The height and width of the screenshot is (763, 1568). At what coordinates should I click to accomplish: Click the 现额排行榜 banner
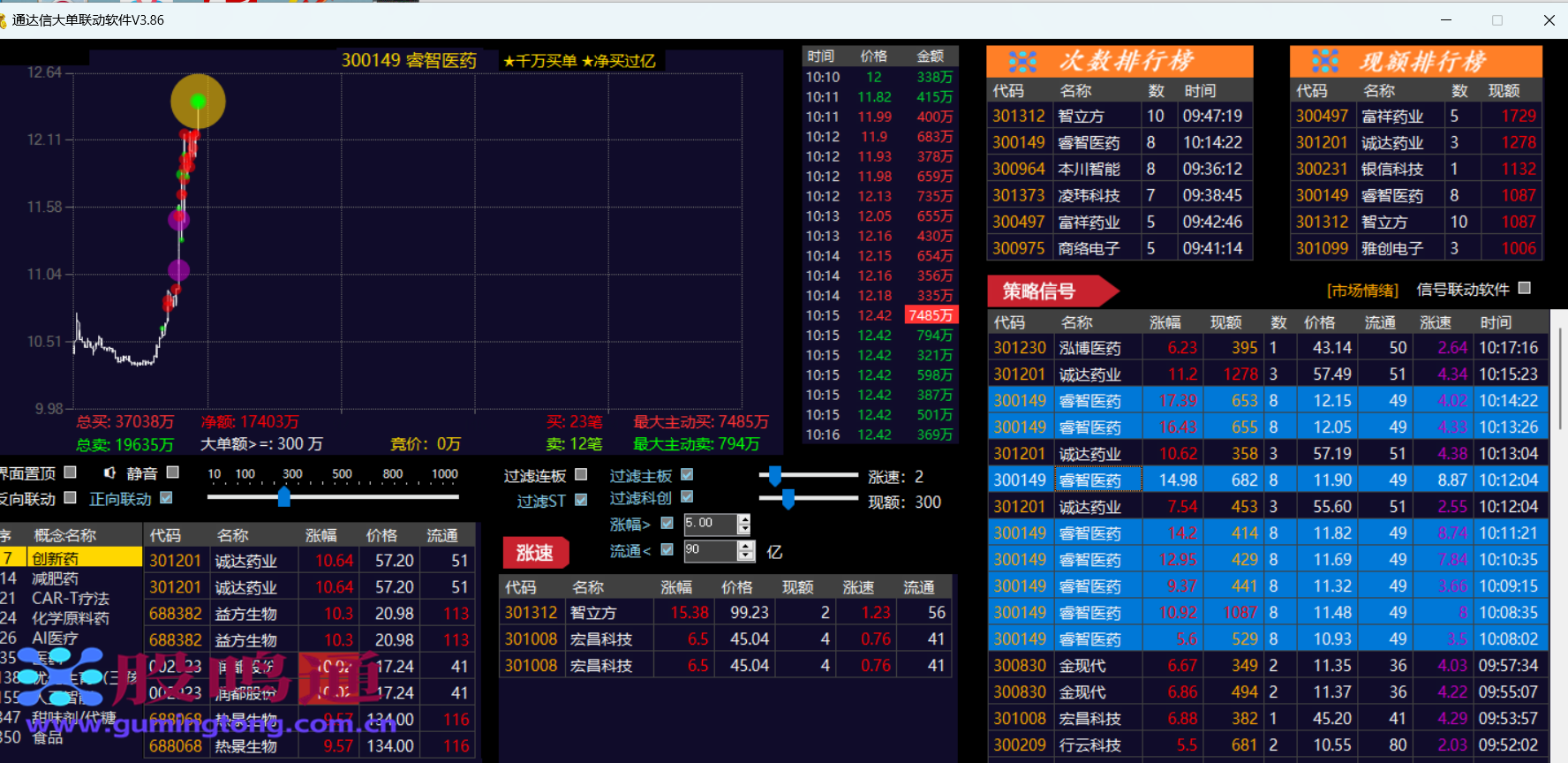click(x=1416, y=61)
